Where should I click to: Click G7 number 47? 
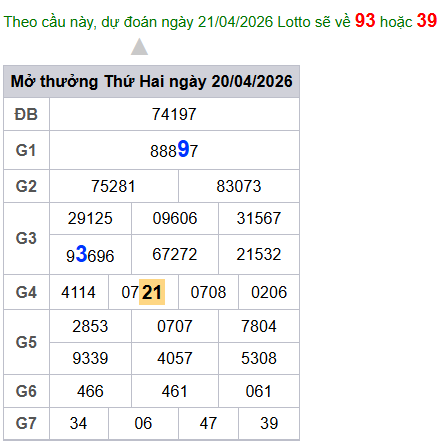(x=208, y=423)
